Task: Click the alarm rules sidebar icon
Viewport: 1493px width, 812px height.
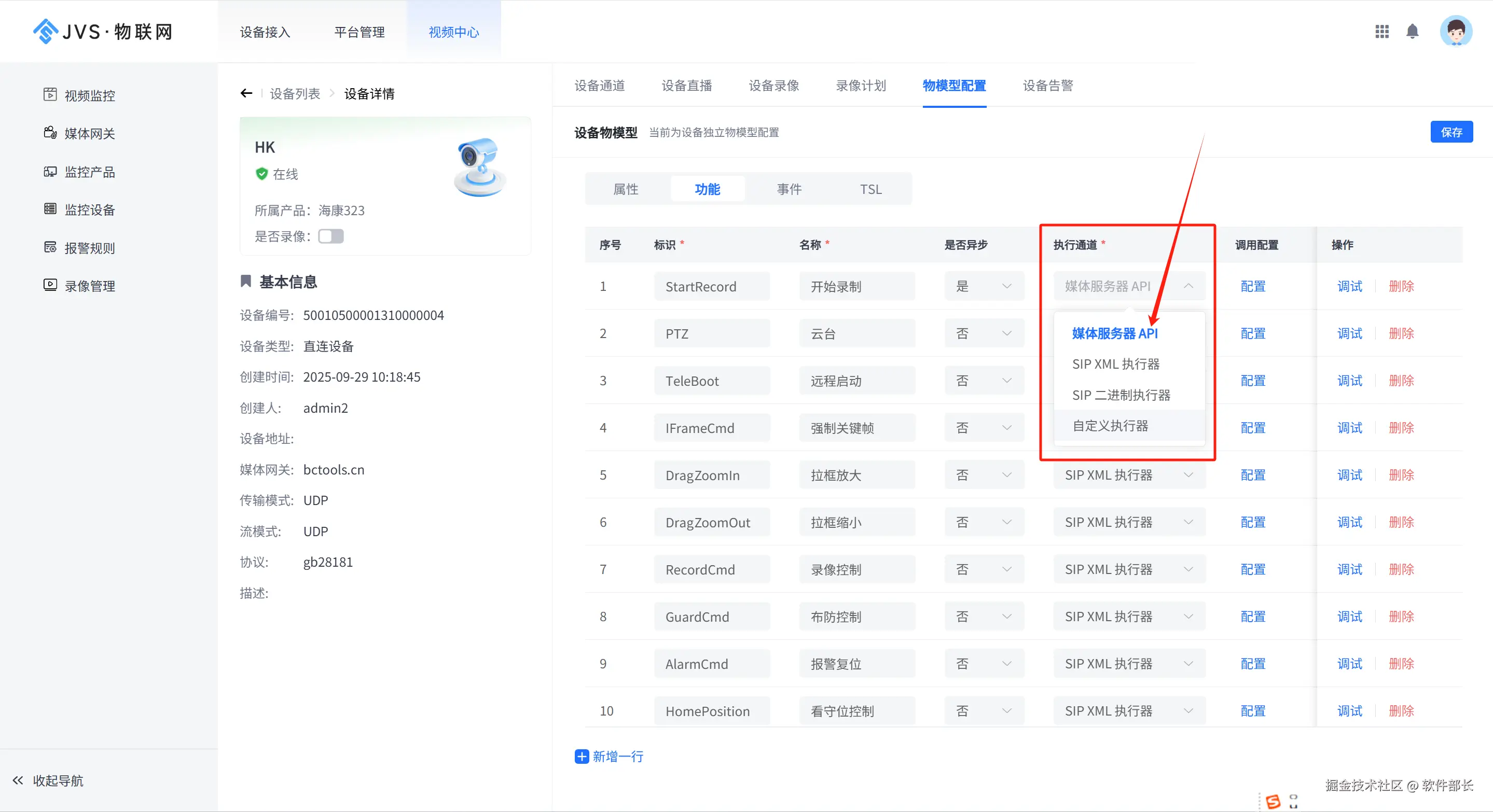Action: click(50, 247)
